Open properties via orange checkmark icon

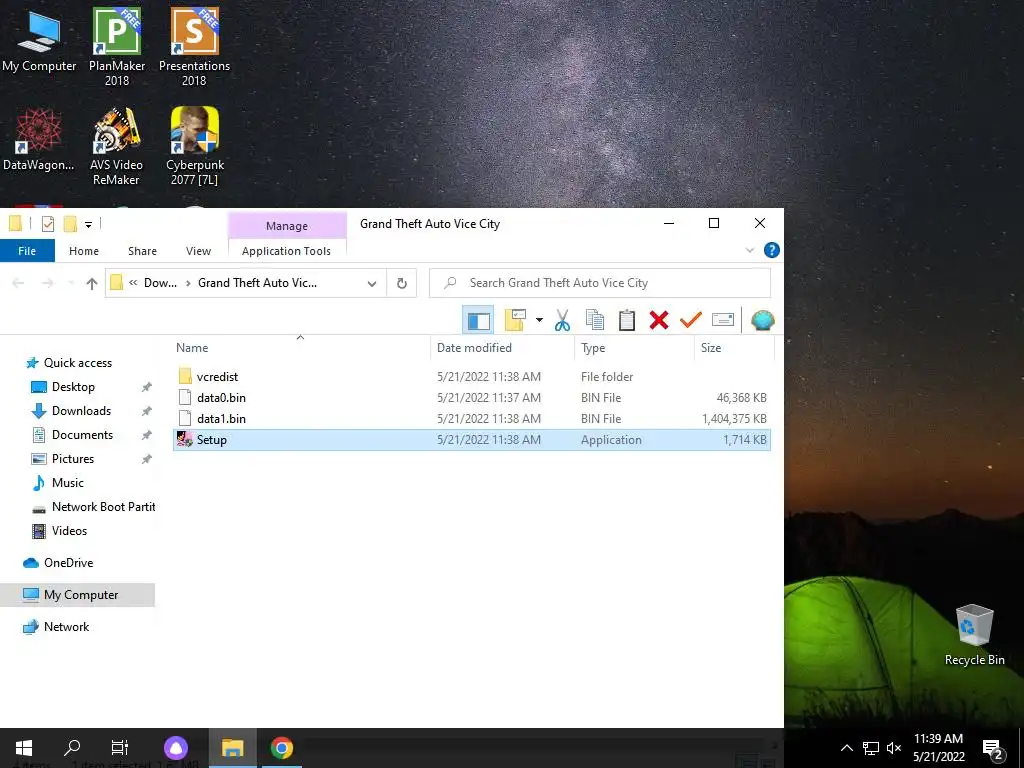[691, 320]
